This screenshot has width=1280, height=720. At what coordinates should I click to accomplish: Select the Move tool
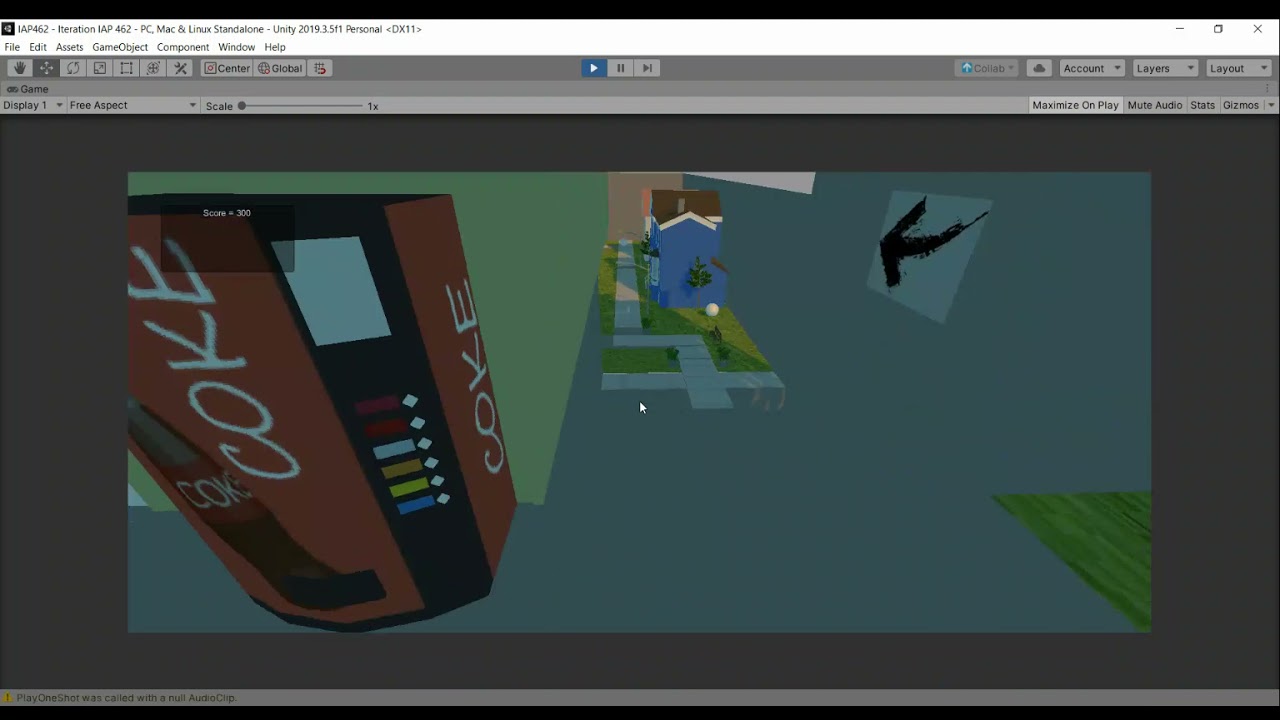[x=46, y=68]
